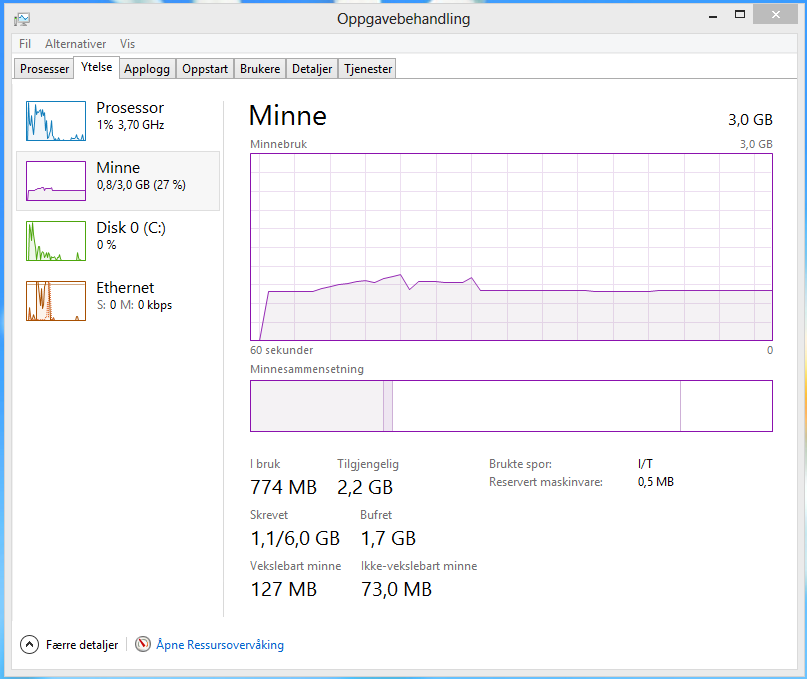Click the Tilgjengelig value 2,2 GB
This screenshot has width=807, height=679.
(365, 487)
